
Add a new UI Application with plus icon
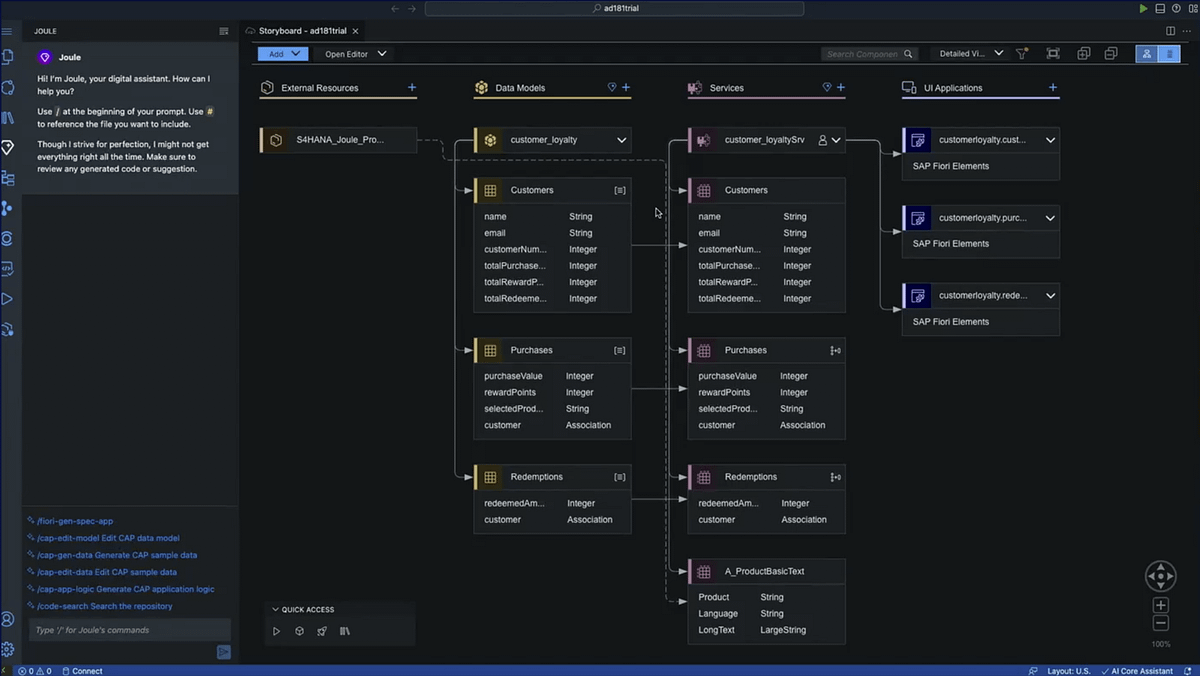1053,88
